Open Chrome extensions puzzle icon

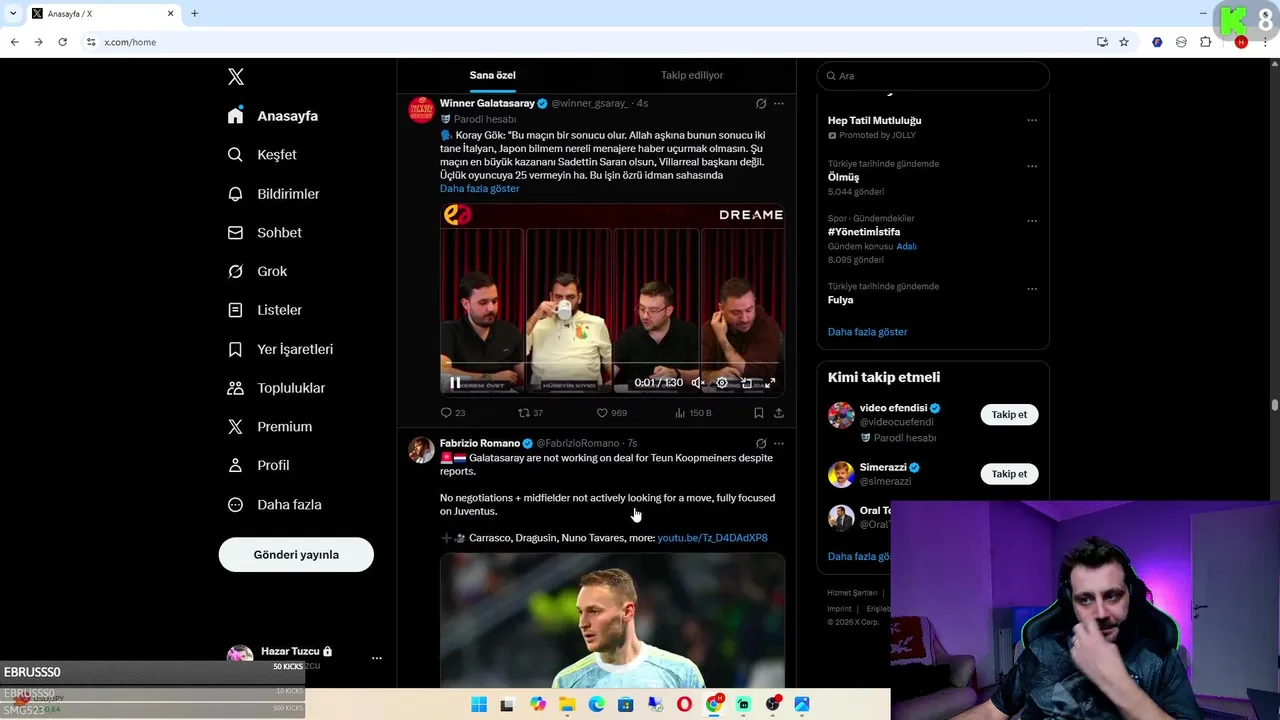(1205, 42)
